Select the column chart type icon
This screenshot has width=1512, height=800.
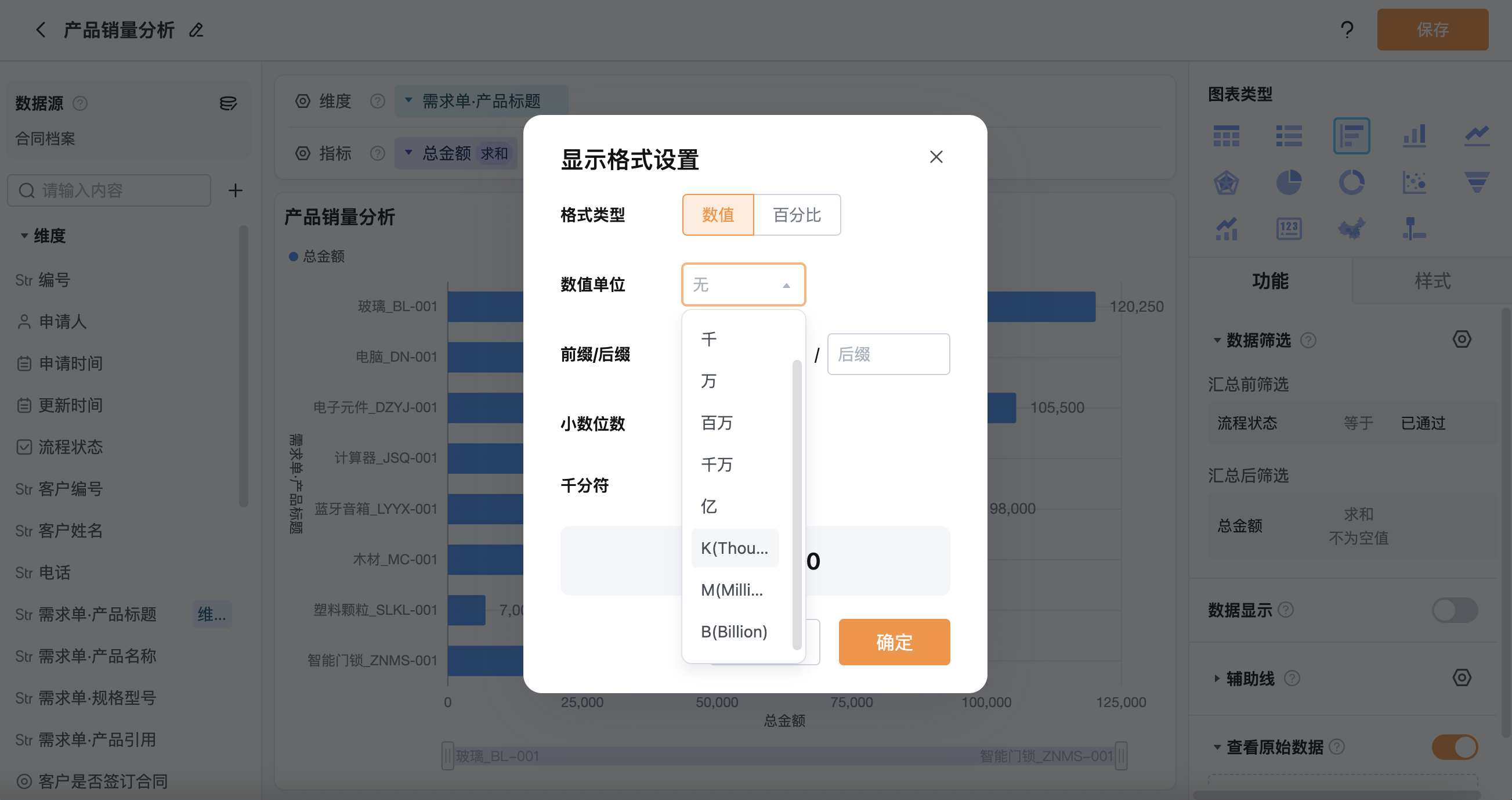point(1414,136)
